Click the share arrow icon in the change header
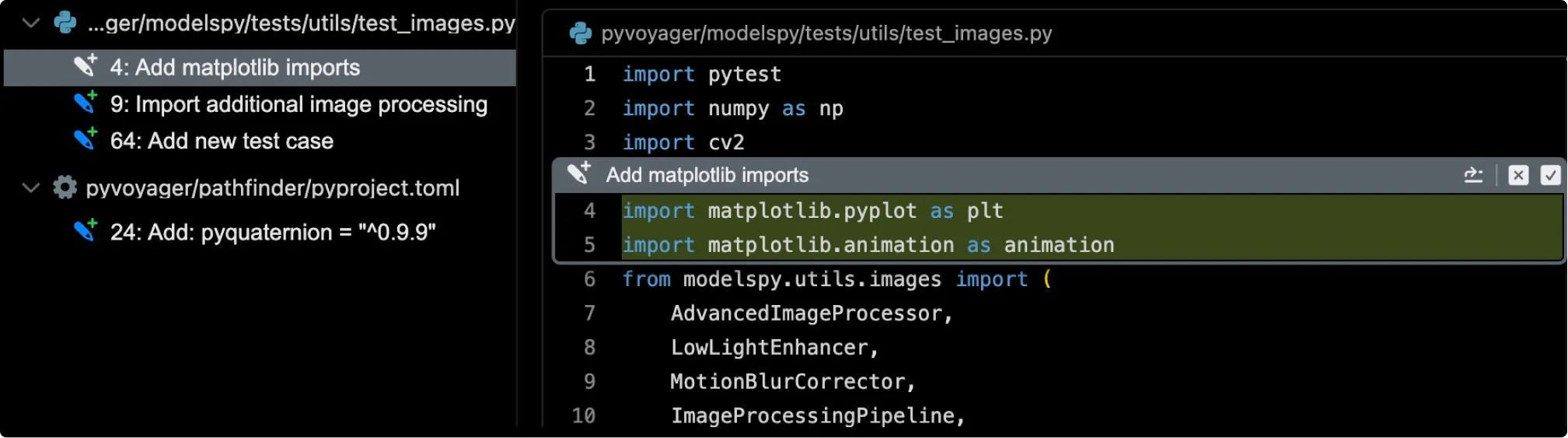Image resolution: width=1568 pixels, height=438 pixels. coord(1472,175)
